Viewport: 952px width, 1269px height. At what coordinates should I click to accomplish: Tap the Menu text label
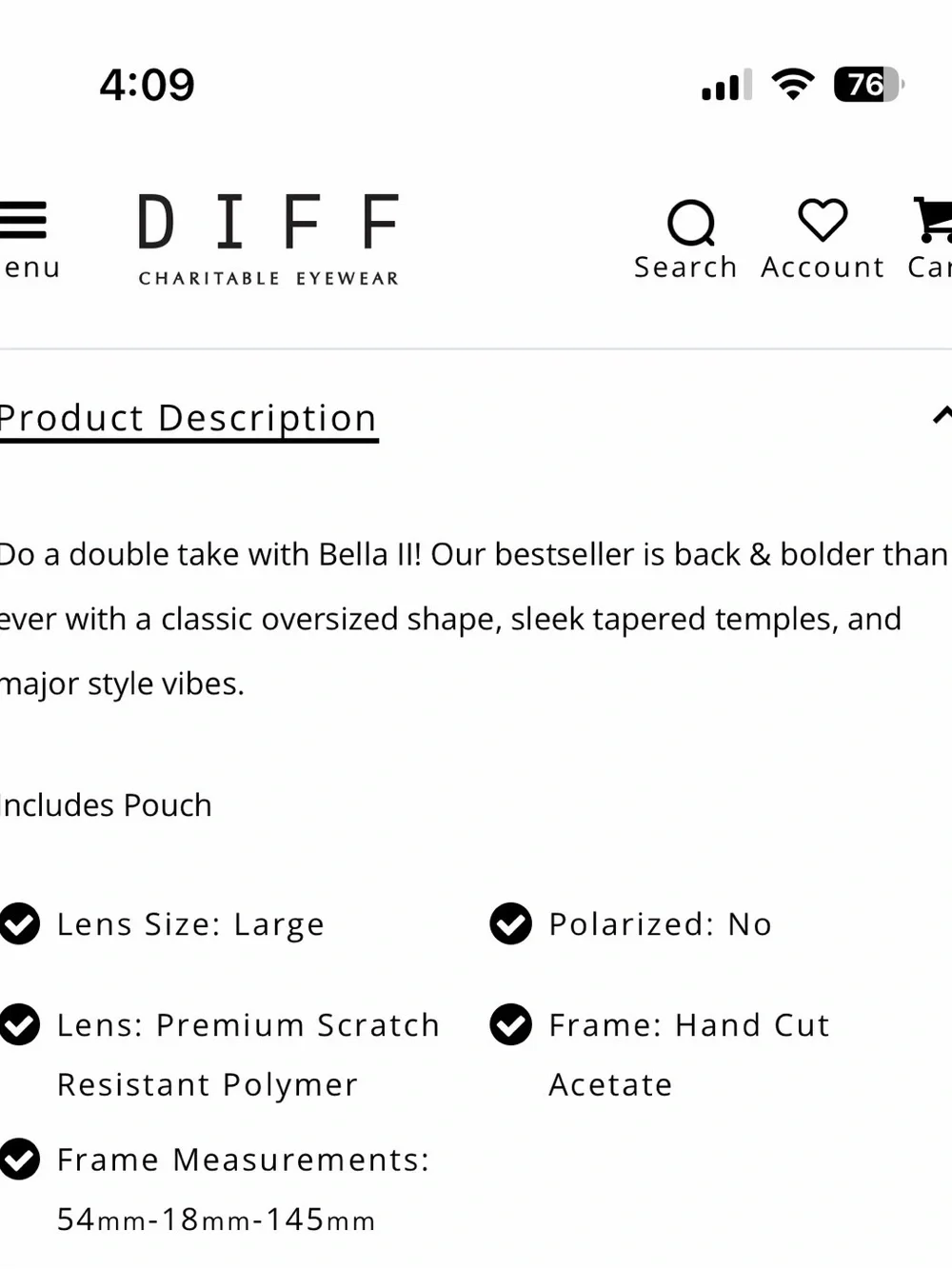click(x=30, y=268)
